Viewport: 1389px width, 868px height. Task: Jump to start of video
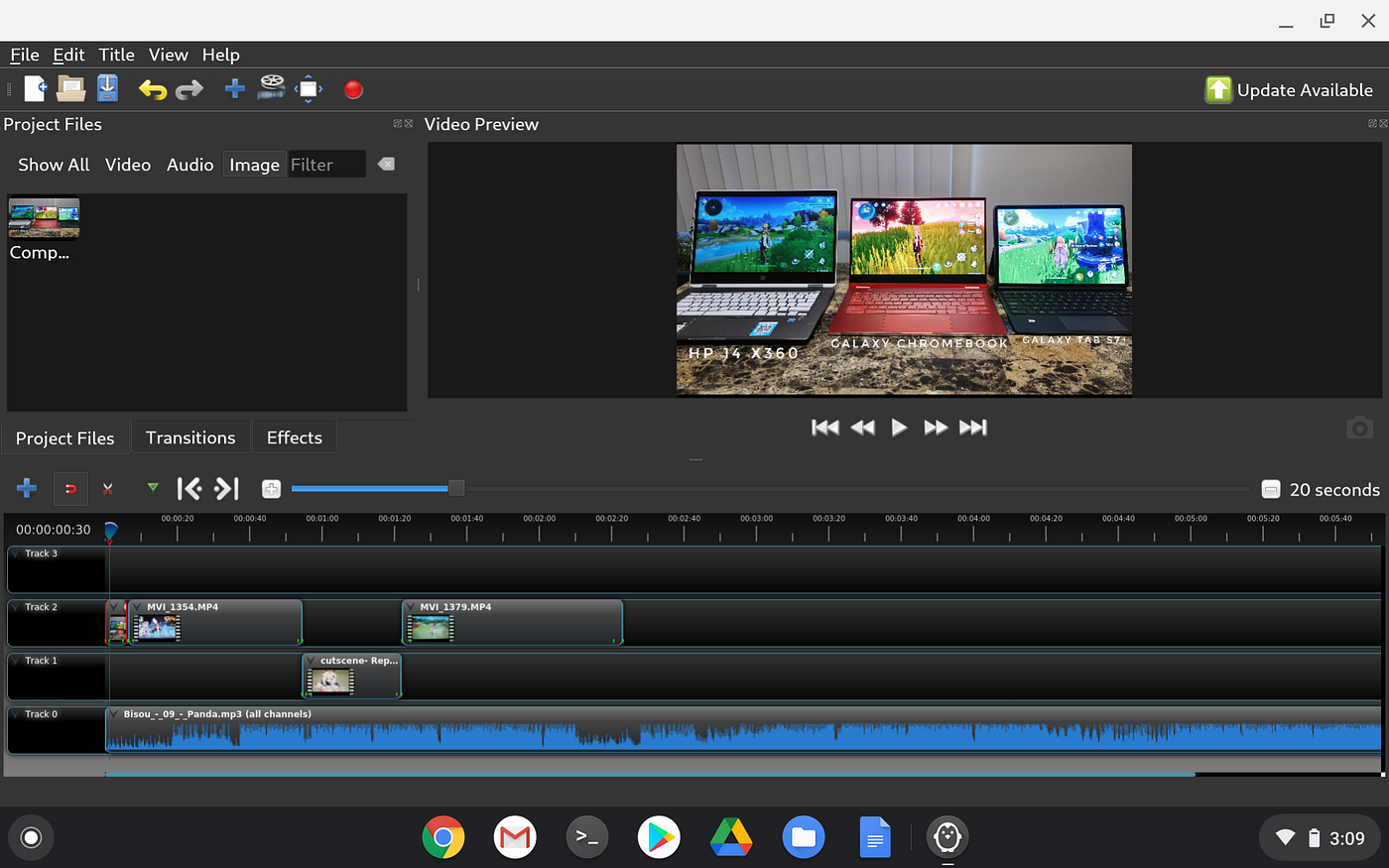coord(824,428)
